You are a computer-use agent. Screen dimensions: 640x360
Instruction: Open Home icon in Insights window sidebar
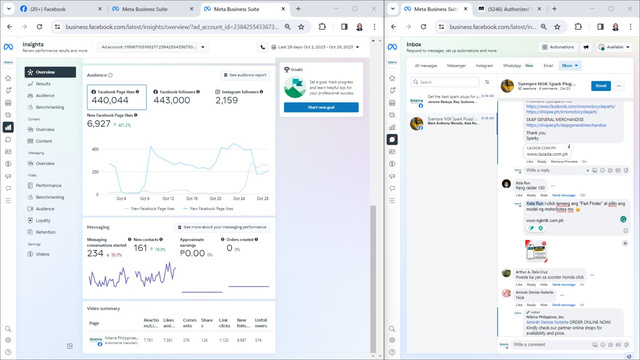(x=8, y=78)
